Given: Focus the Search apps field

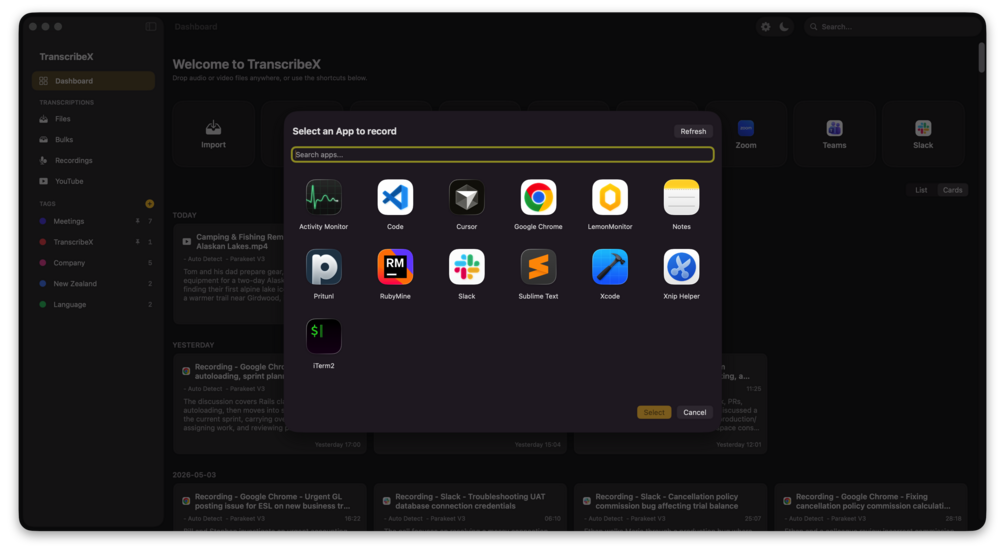Looking at the screenshot, I should click(x=502, y=155).
